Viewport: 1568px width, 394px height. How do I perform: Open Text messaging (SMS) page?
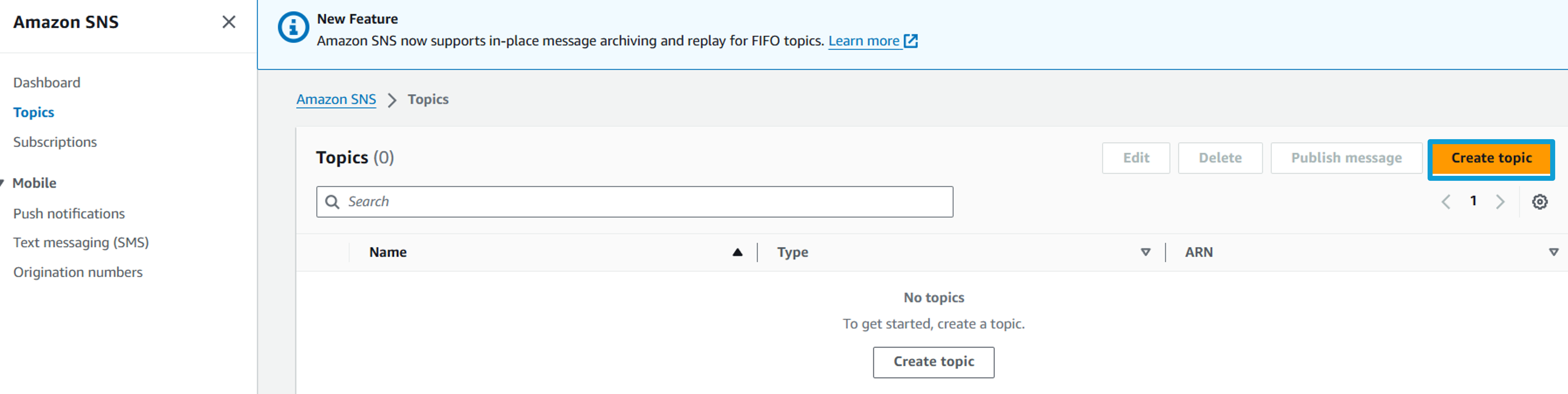click(x=81, y=243)
